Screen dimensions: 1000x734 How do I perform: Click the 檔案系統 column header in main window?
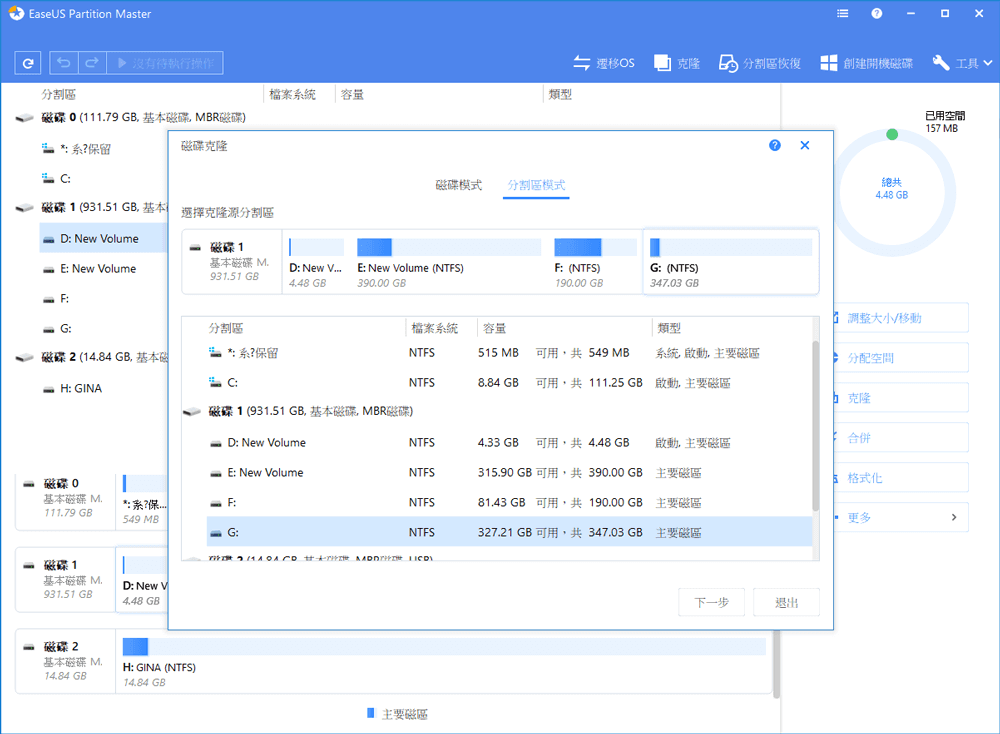[x=292, y=94]
